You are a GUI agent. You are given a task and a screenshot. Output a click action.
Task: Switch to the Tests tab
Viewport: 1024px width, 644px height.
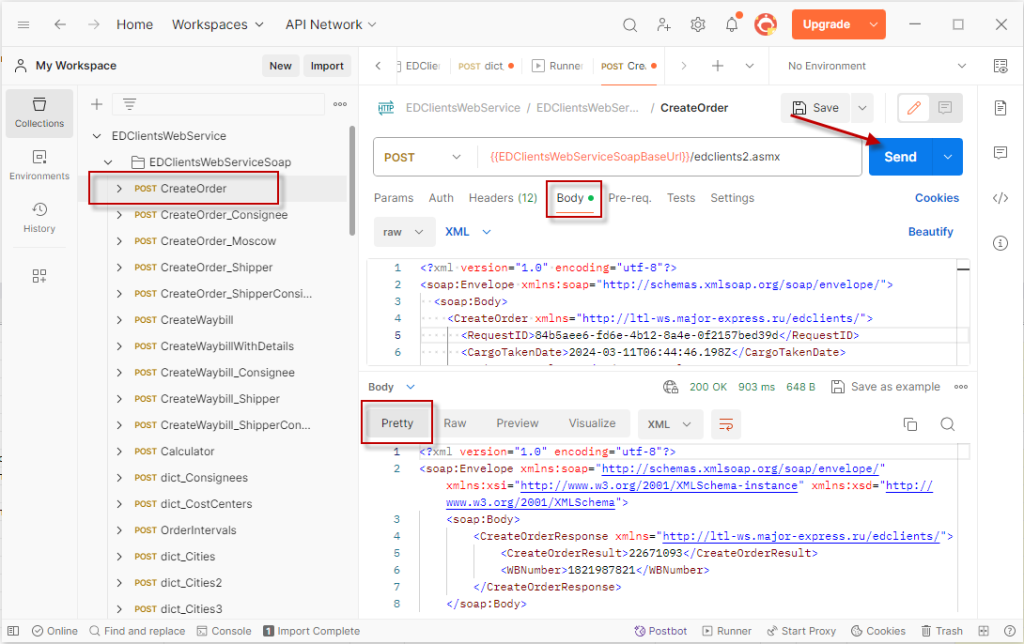click(680, 198)
